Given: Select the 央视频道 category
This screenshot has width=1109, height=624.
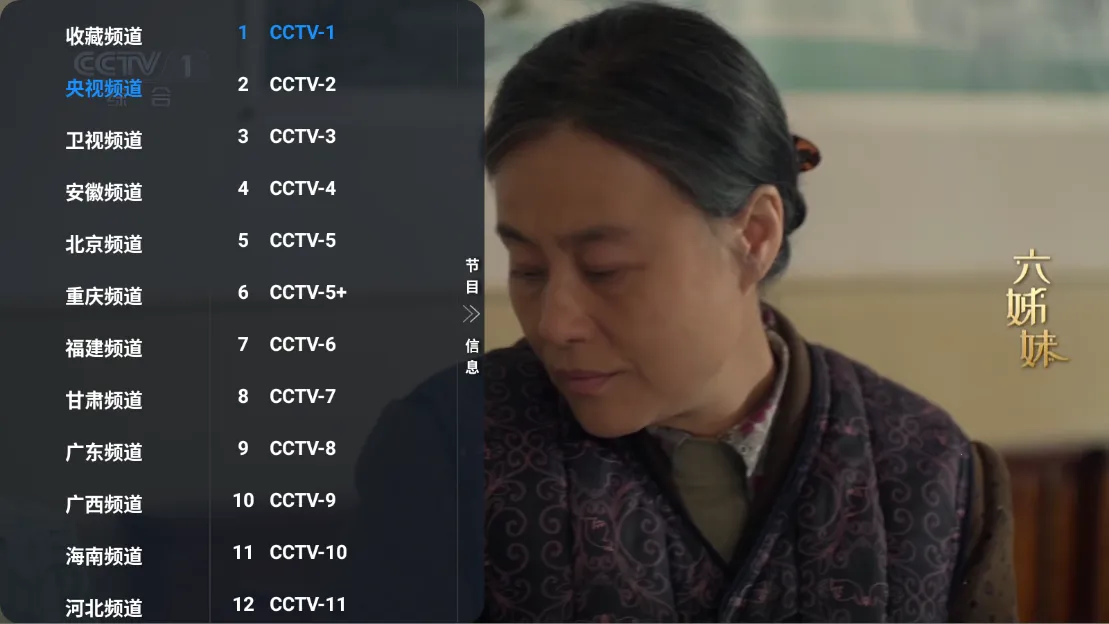Looking at the screenshot, I should (x=104, y=88).
